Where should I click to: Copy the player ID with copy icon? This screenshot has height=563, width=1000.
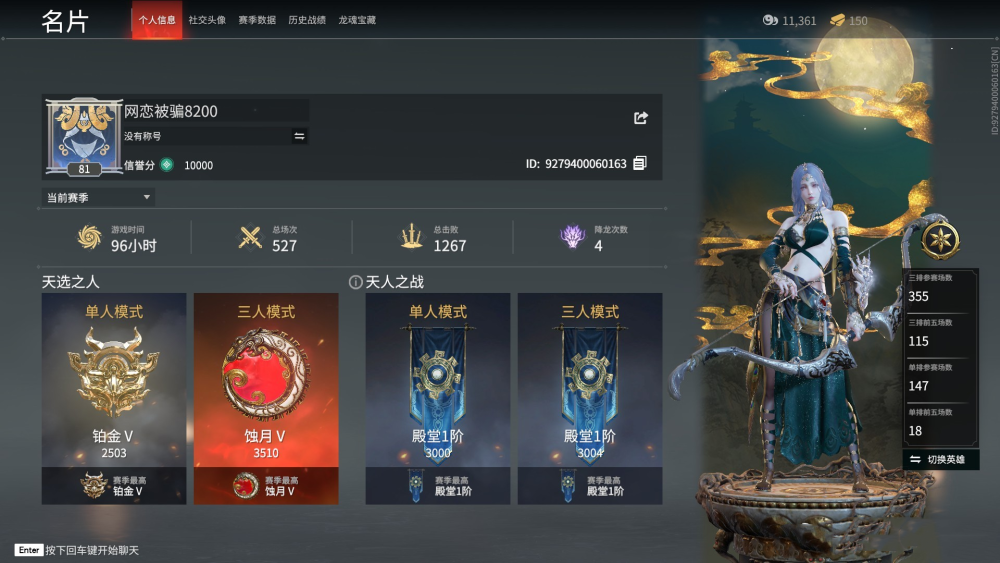tap(640, 163)
